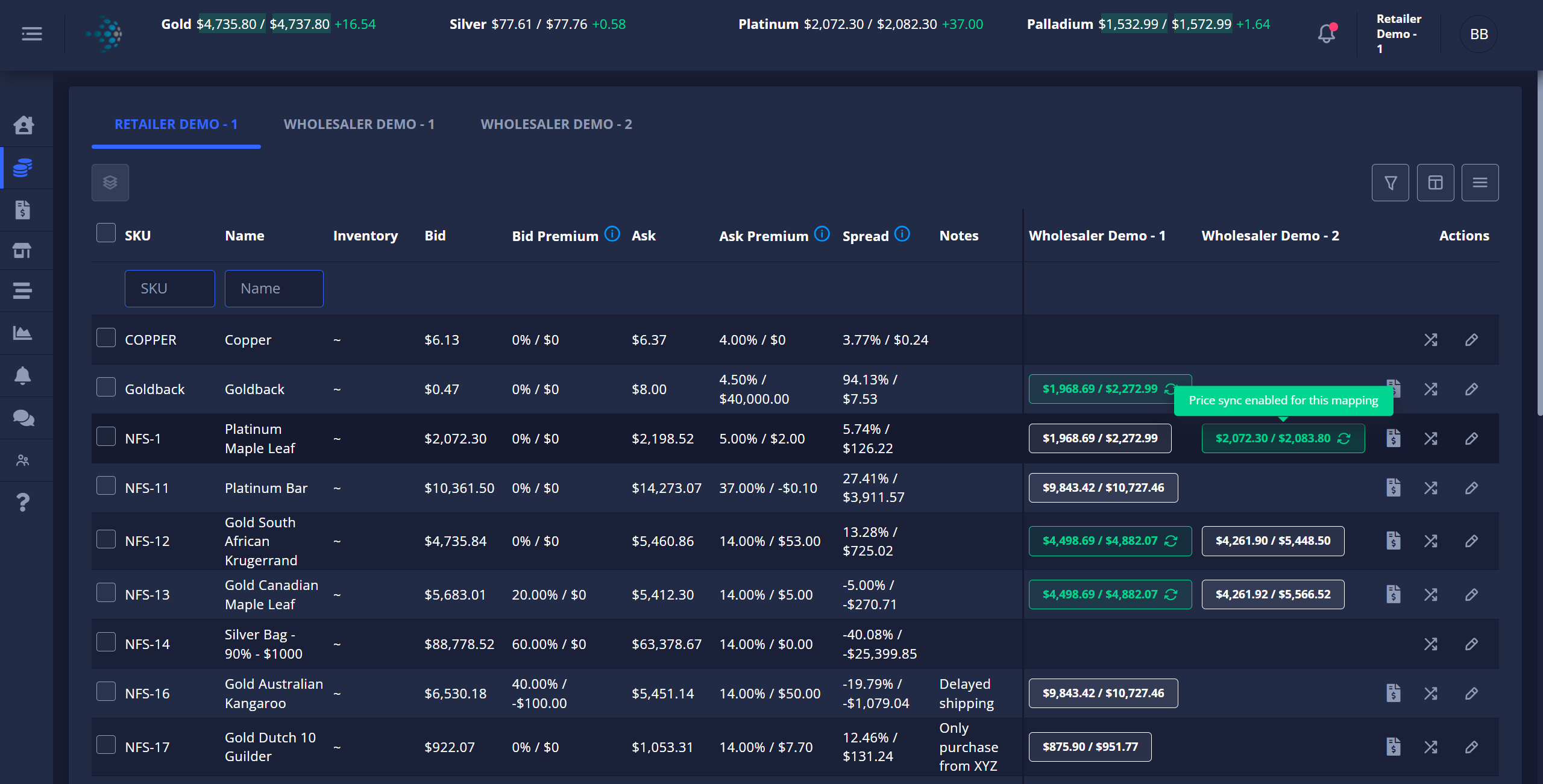The height and width of the screenshot is (784, 1543).
Task: Click NFS-13 Wholesaler 2 price $4,261.92 / $5,566.52
Action: (1273, 595)
